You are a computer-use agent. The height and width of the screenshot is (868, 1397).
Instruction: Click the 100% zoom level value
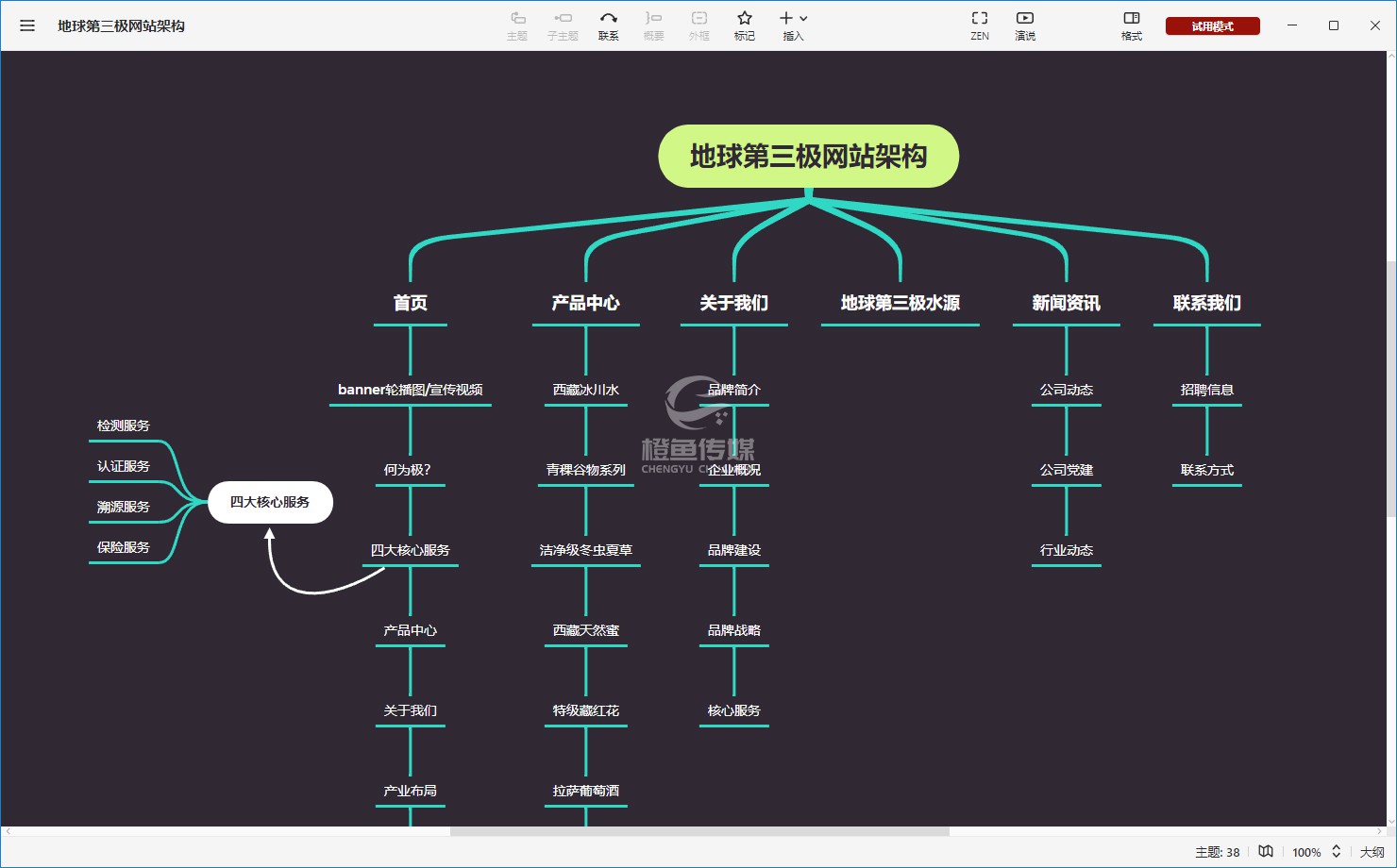click(1306, 852)
